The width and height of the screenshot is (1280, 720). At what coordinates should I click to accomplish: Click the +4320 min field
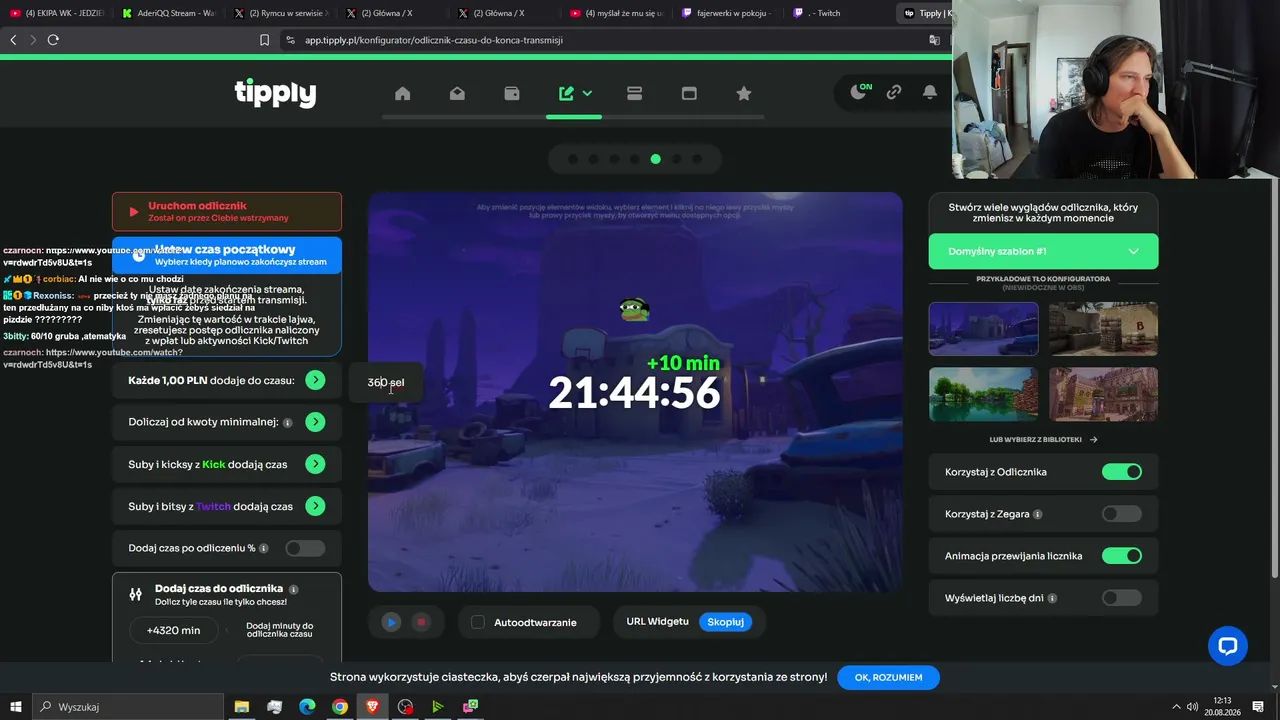174,630
